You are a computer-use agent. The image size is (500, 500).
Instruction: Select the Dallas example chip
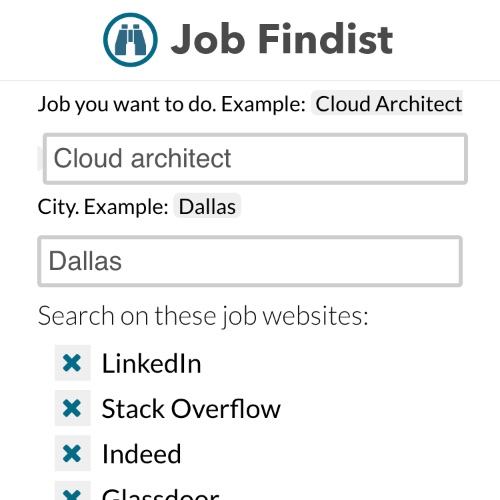pos(207,207)
